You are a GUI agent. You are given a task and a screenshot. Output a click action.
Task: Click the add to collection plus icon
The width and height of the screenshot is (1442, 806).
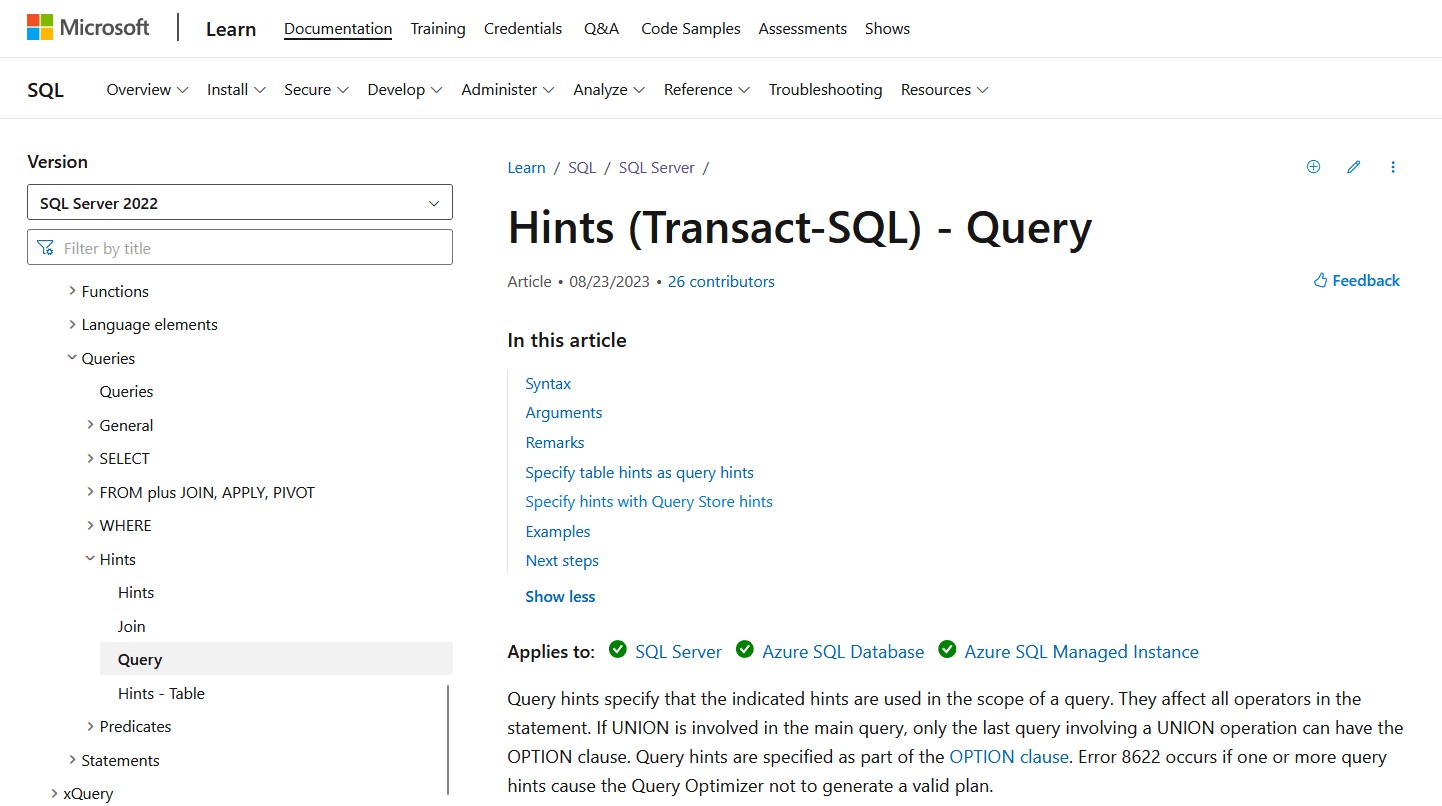coord(1313,167)
